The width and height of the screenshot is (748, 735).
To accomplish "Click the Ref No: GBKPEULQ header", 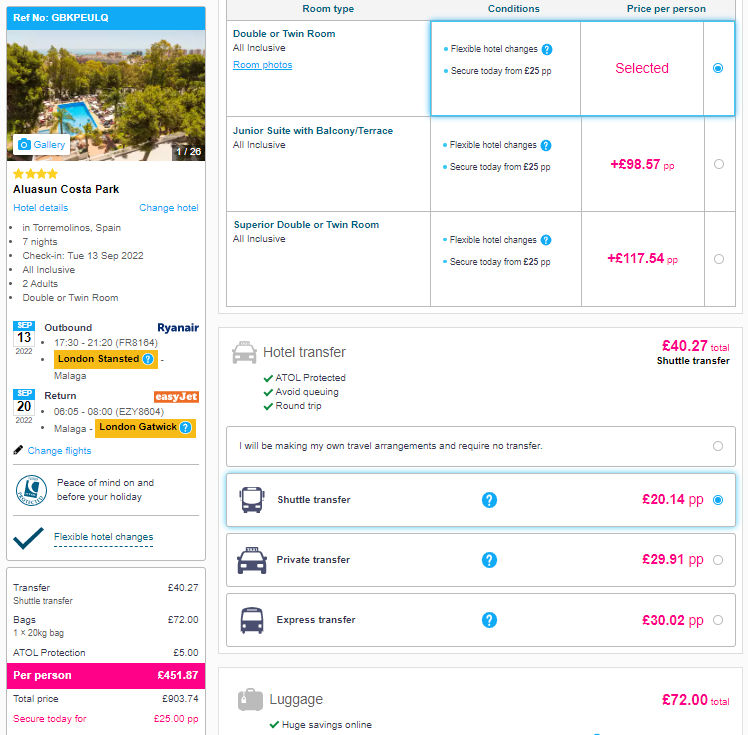I will tap(106, 18).
